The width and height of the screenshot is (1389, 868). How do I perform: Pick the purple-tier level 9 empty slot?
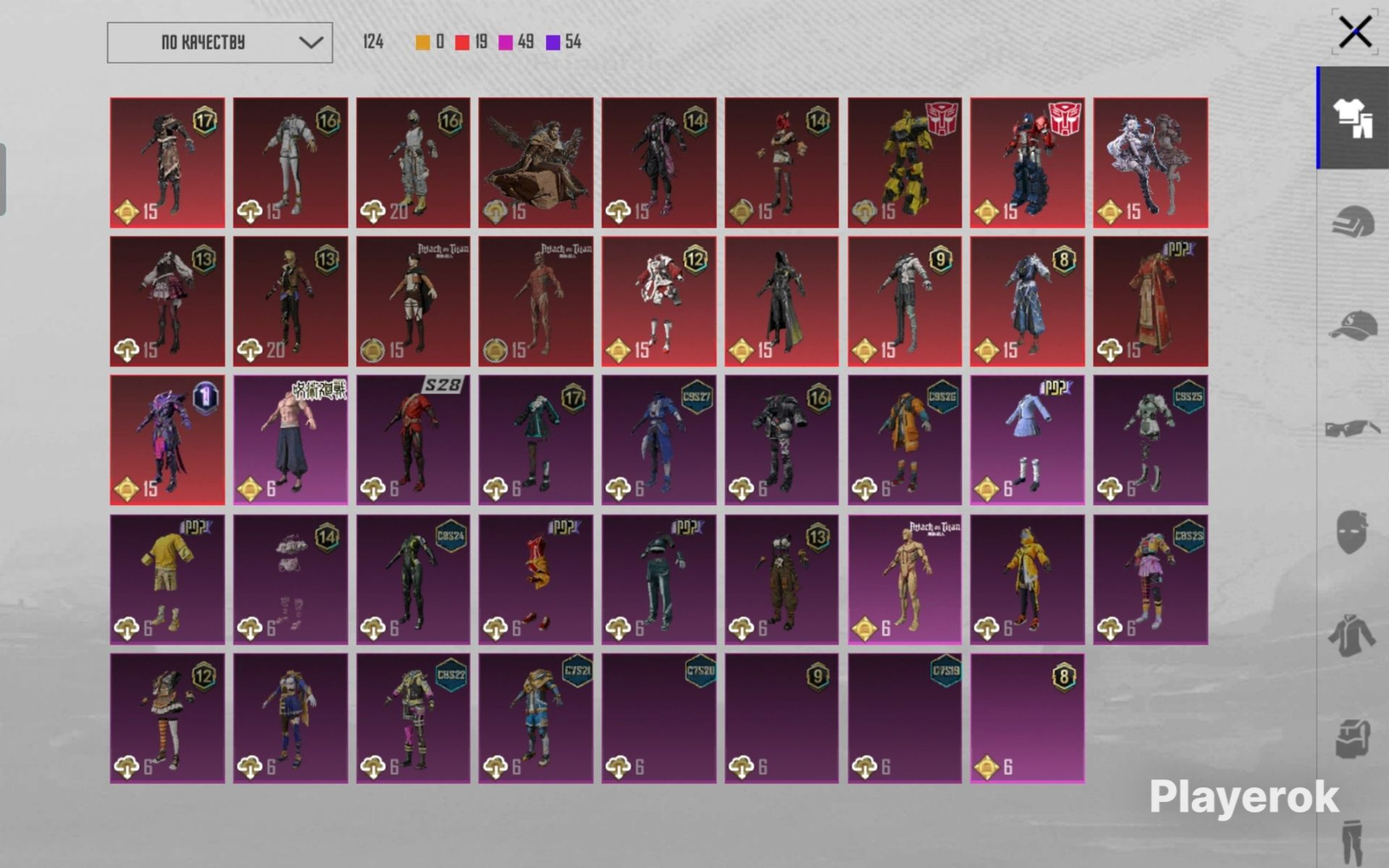[x=781, y=718]
